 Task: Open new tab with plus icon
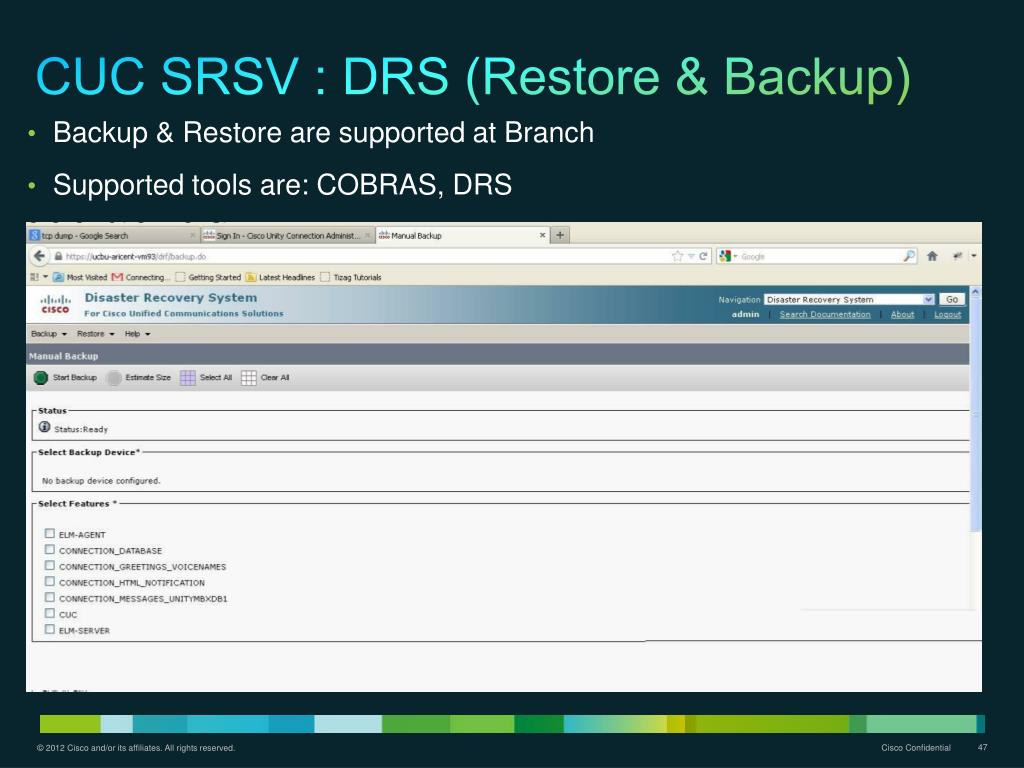tap(560, 235)
